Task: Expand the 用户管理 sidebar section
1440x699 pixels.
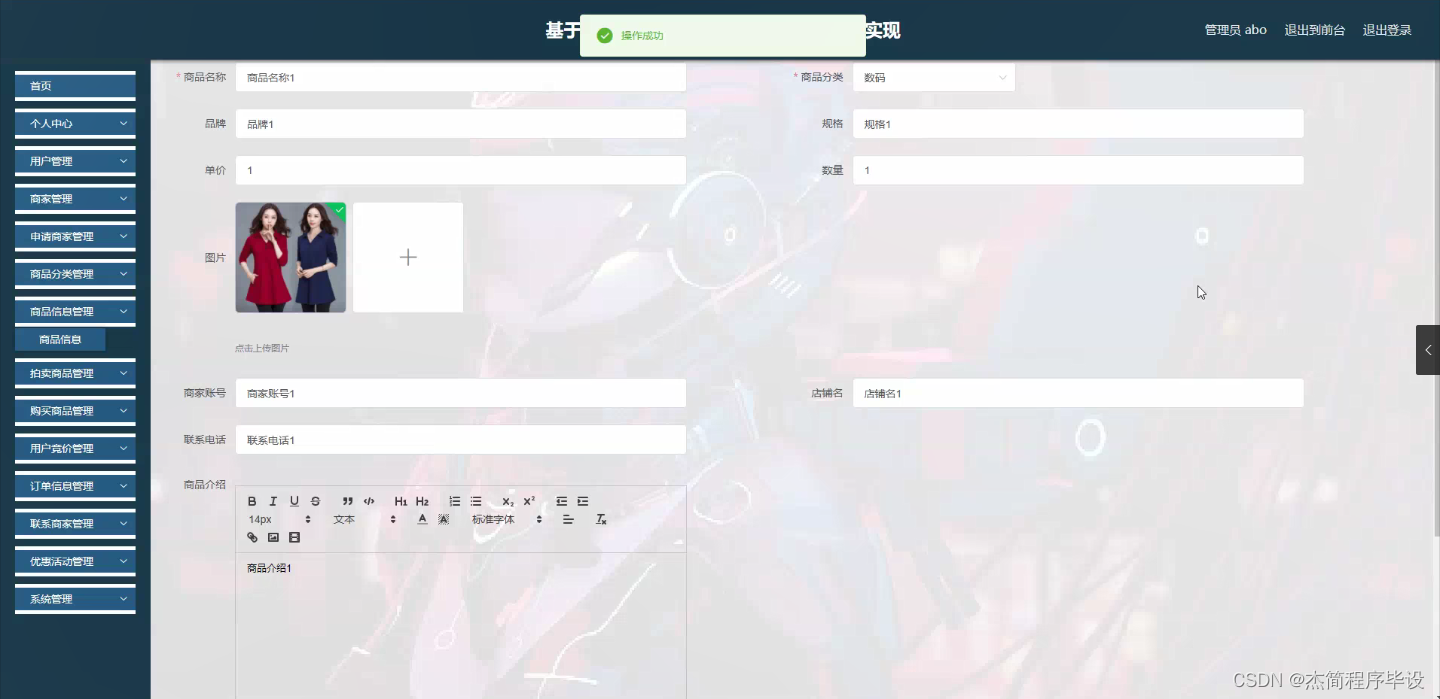Action: (74, 161)
